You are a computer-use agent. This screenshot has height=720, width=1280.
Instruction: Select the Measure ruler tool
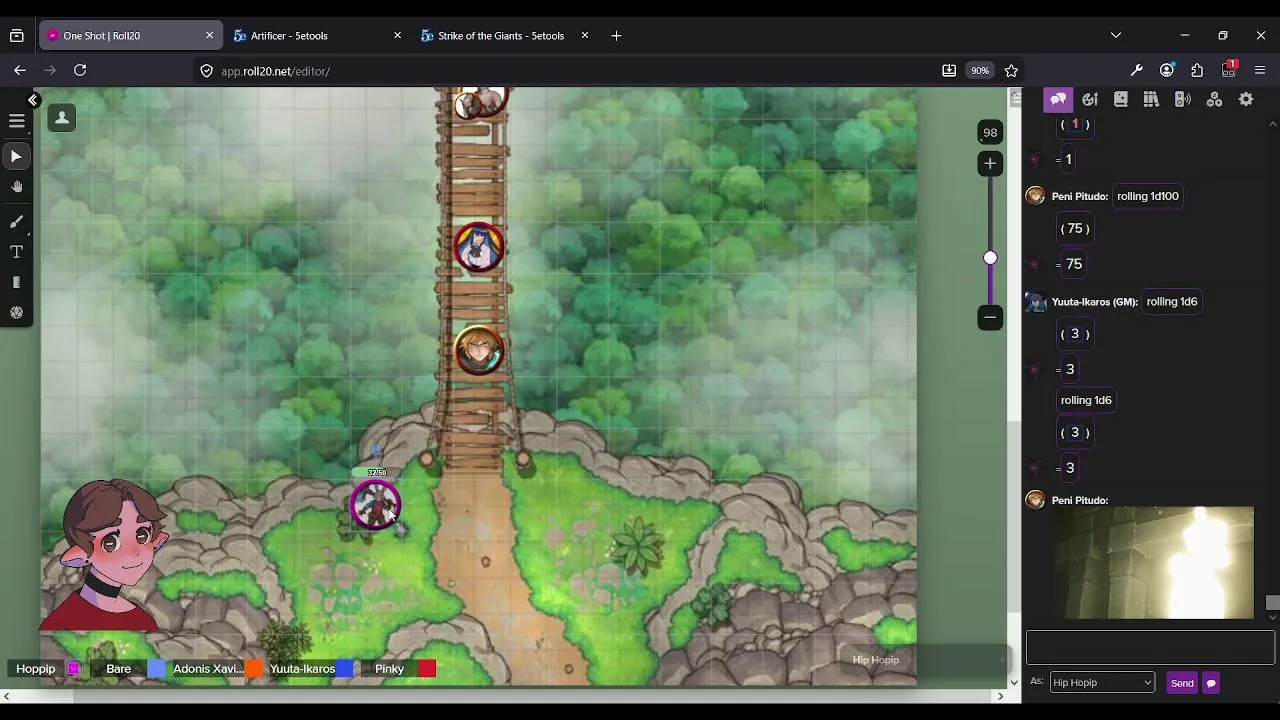click(16, 283)
